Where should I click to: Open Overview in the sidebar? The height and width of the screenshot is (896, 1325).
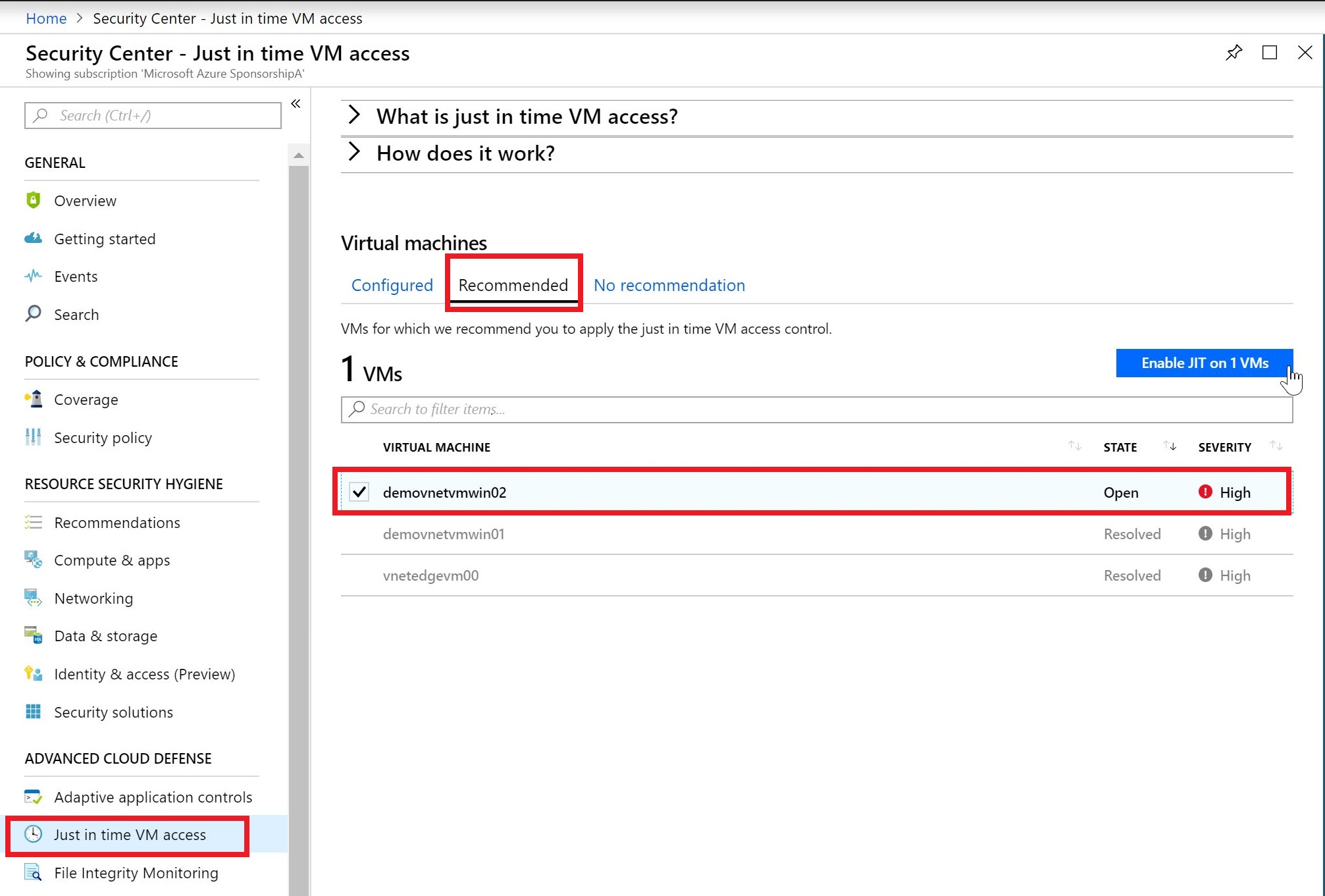(85, 201)
